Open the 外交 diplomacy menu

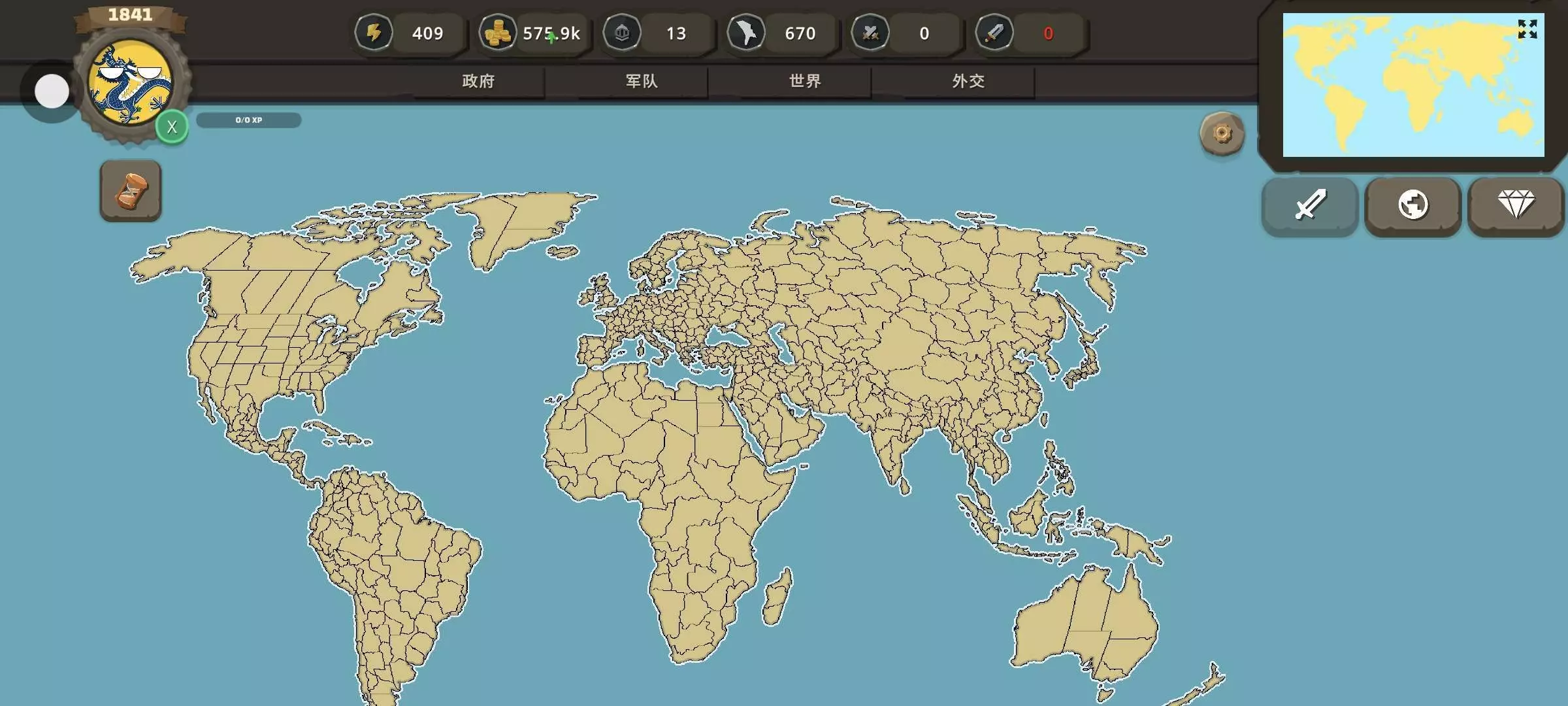pos(968,81)
